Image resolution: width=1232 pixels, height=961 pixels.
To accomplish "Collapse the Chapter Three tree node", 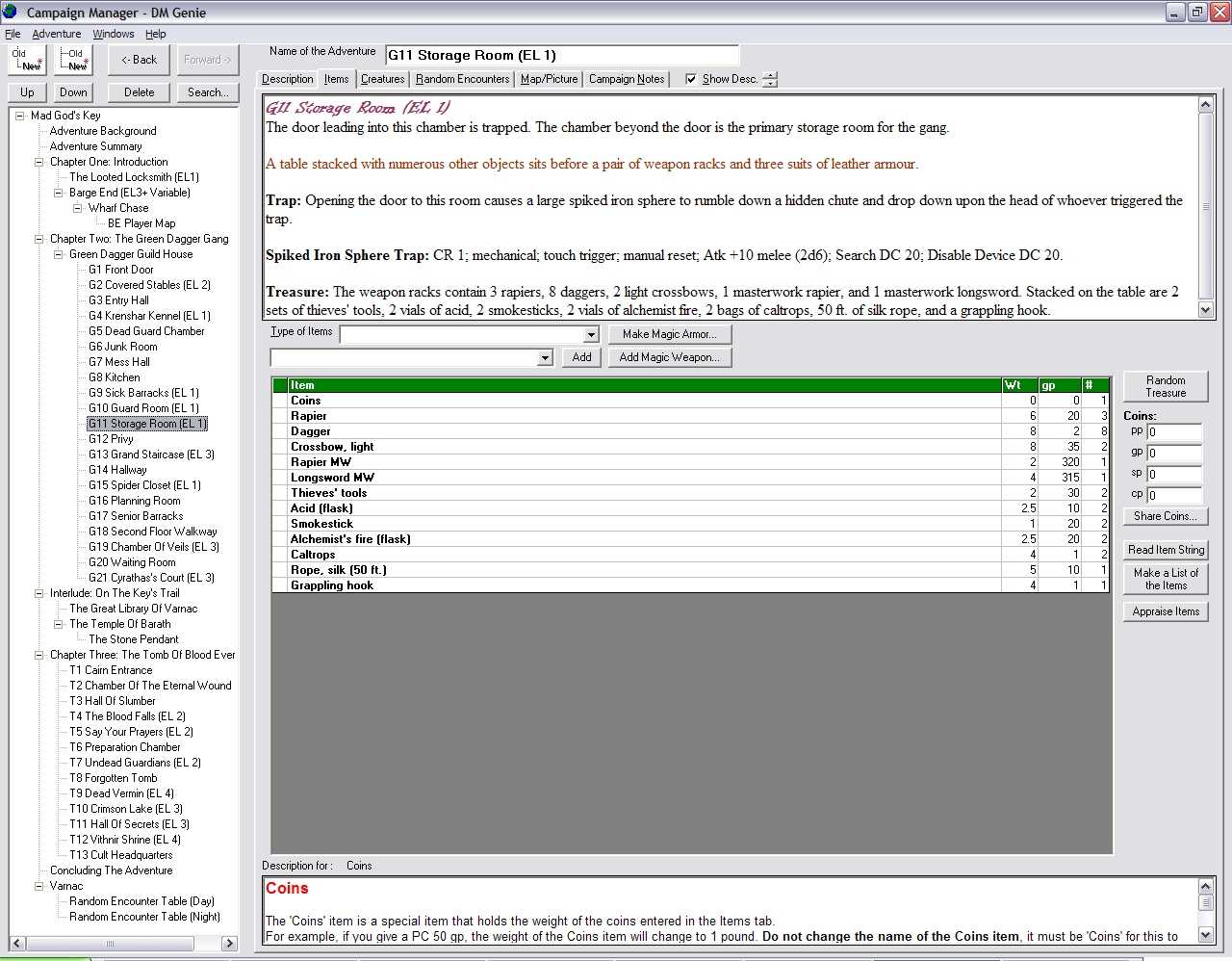I will point(39,655).
